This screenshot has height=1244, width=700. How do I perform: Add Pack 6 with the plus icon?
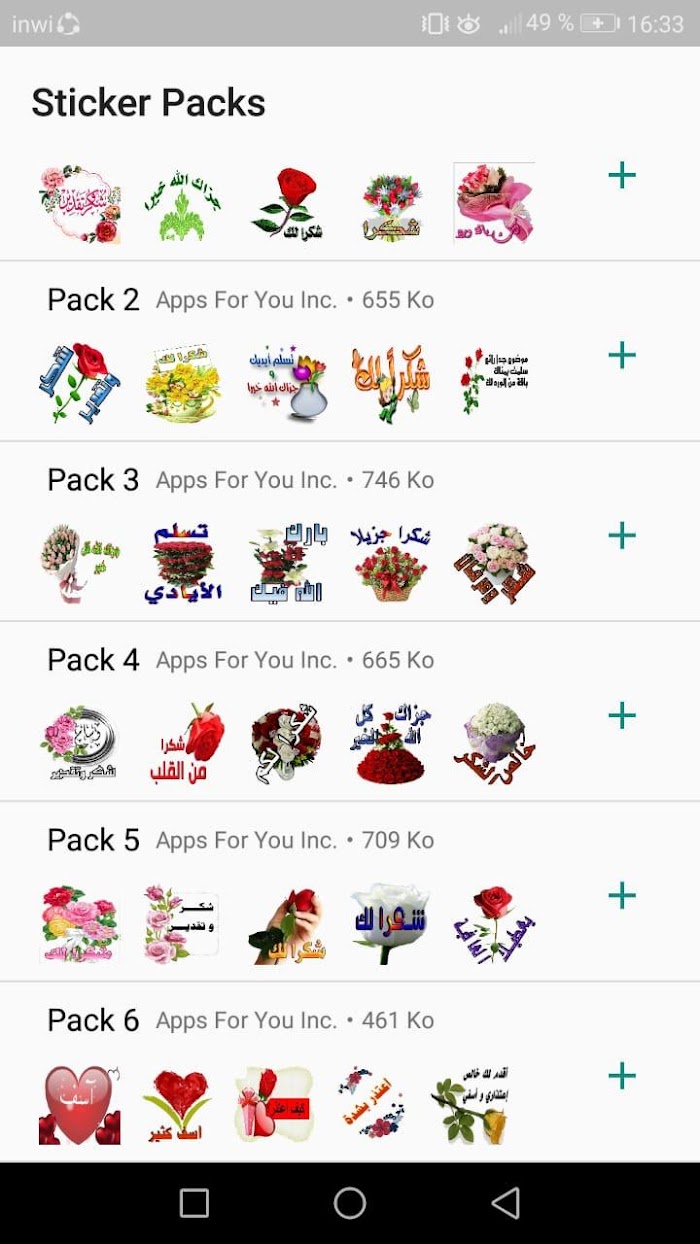(x=622, y=1076)
